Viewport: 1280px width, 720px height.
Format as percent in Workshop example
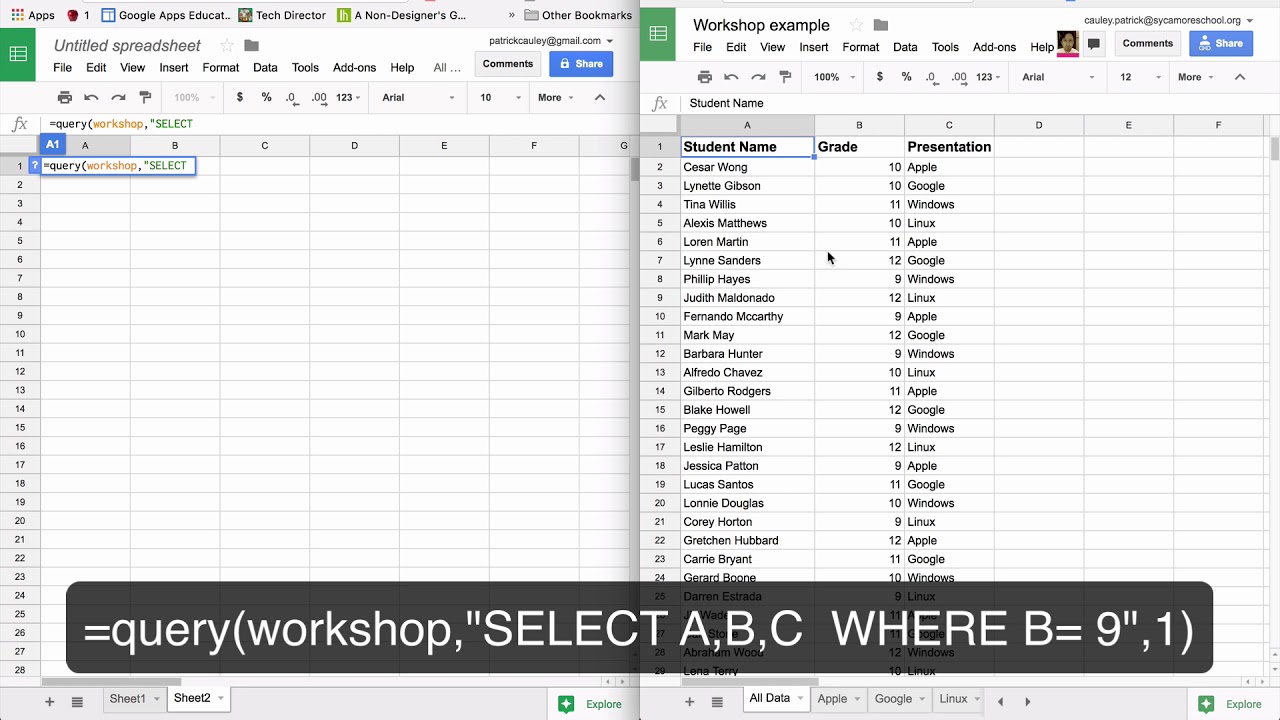906,77
